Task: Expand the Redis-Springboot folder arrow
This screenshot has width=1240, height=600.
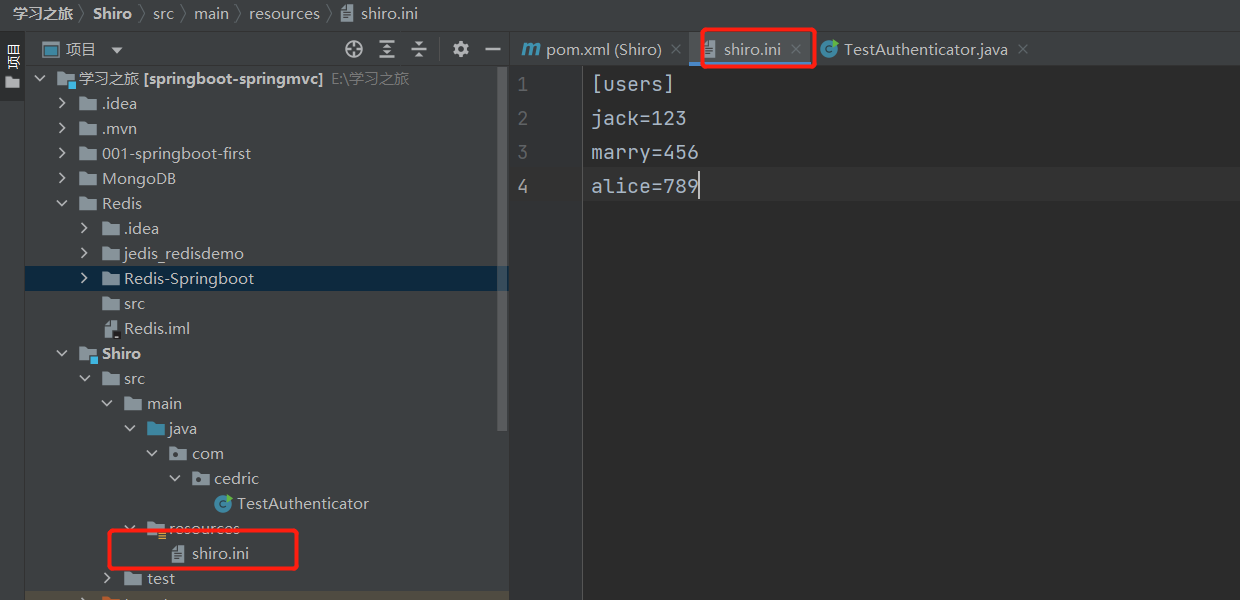Action: 84,279
